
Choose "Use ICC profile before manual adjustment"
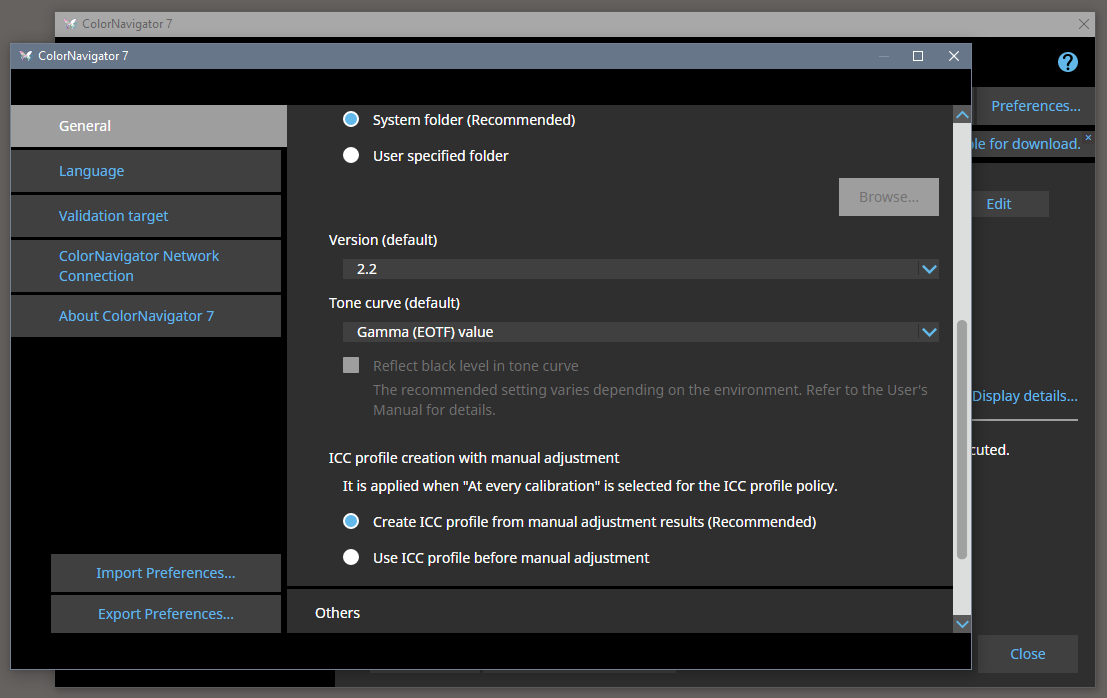point(351,557)
